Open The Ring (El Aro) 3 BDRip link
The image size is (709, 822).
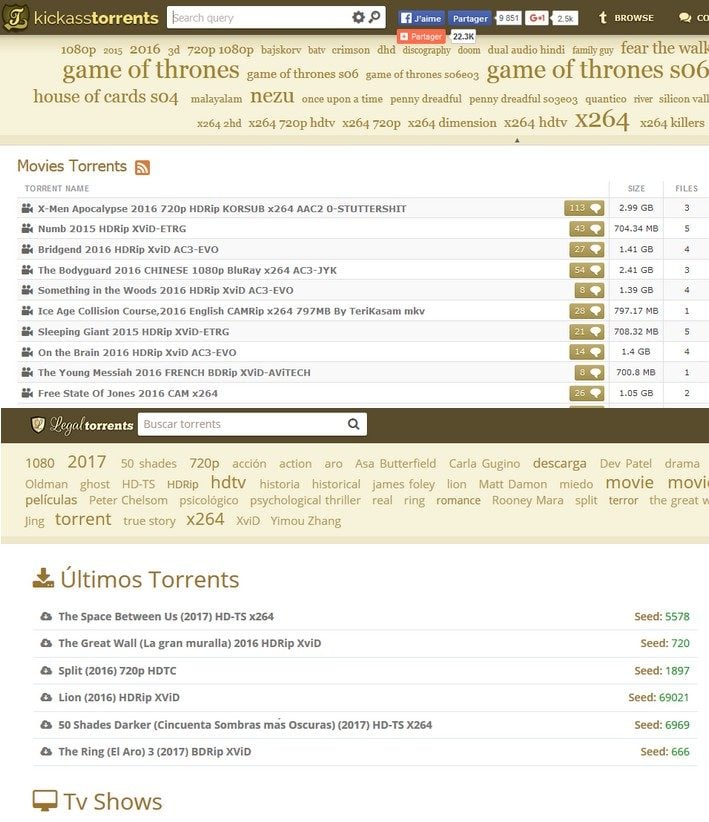coord(154,751)
